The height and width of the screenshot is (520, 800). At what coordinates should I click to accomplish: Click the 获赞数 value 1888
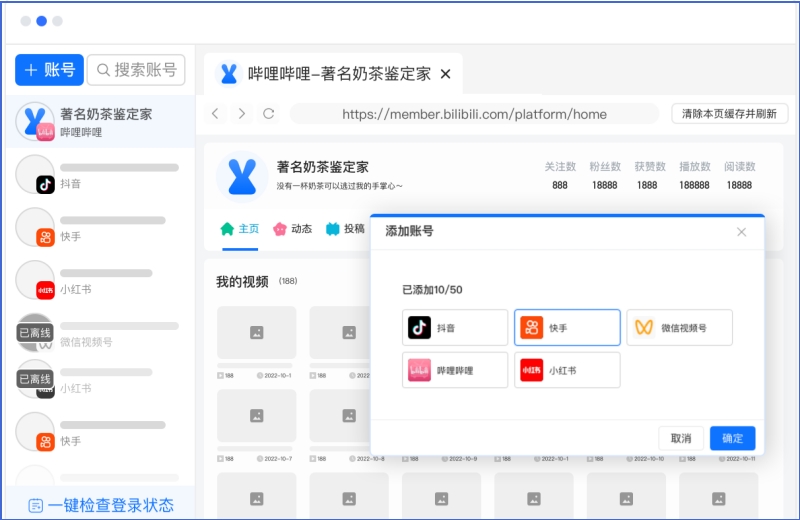(x=647, y=185)
